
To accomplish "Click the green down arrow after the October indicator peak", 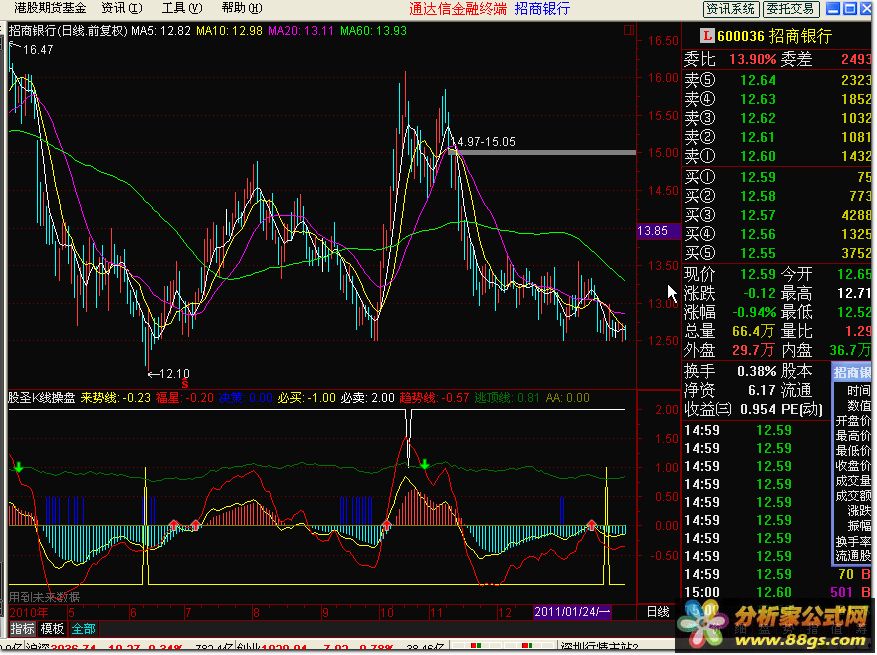I will coord(425,464).
